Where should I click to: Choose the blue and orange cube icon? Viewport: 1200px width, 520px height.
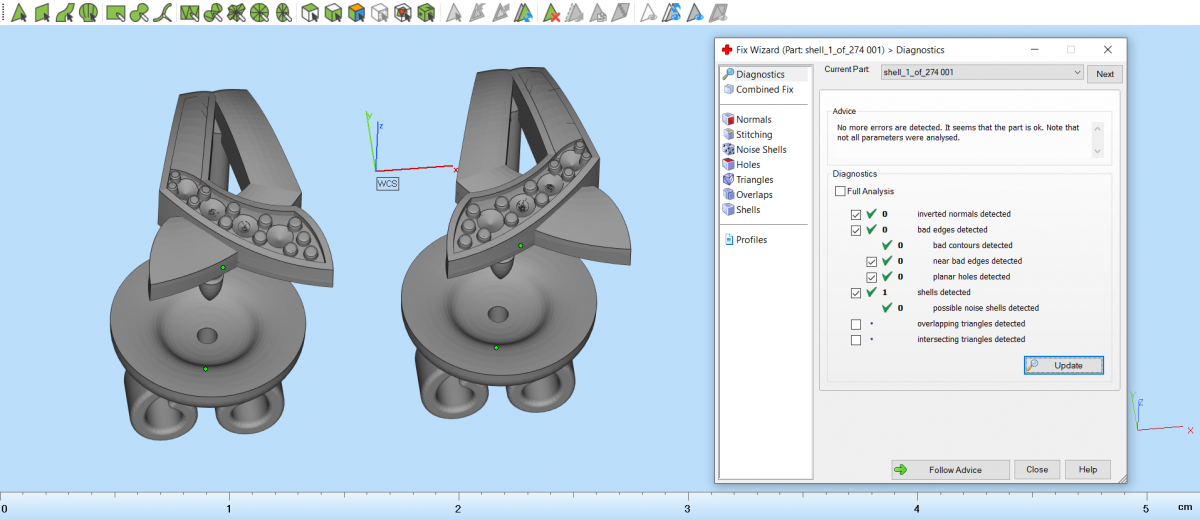356,13
